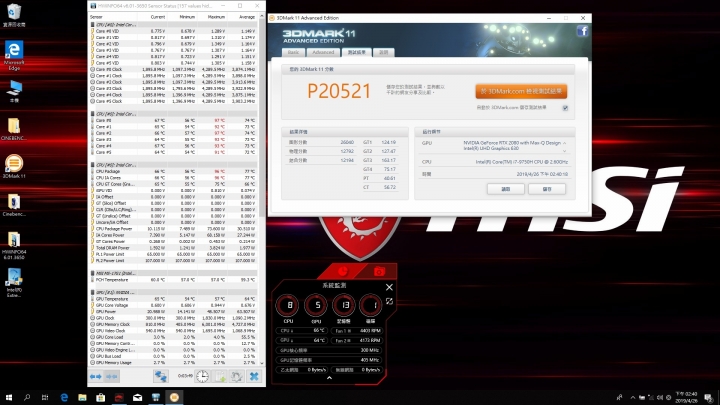Open Mail from the taskbar

[137, 398]
